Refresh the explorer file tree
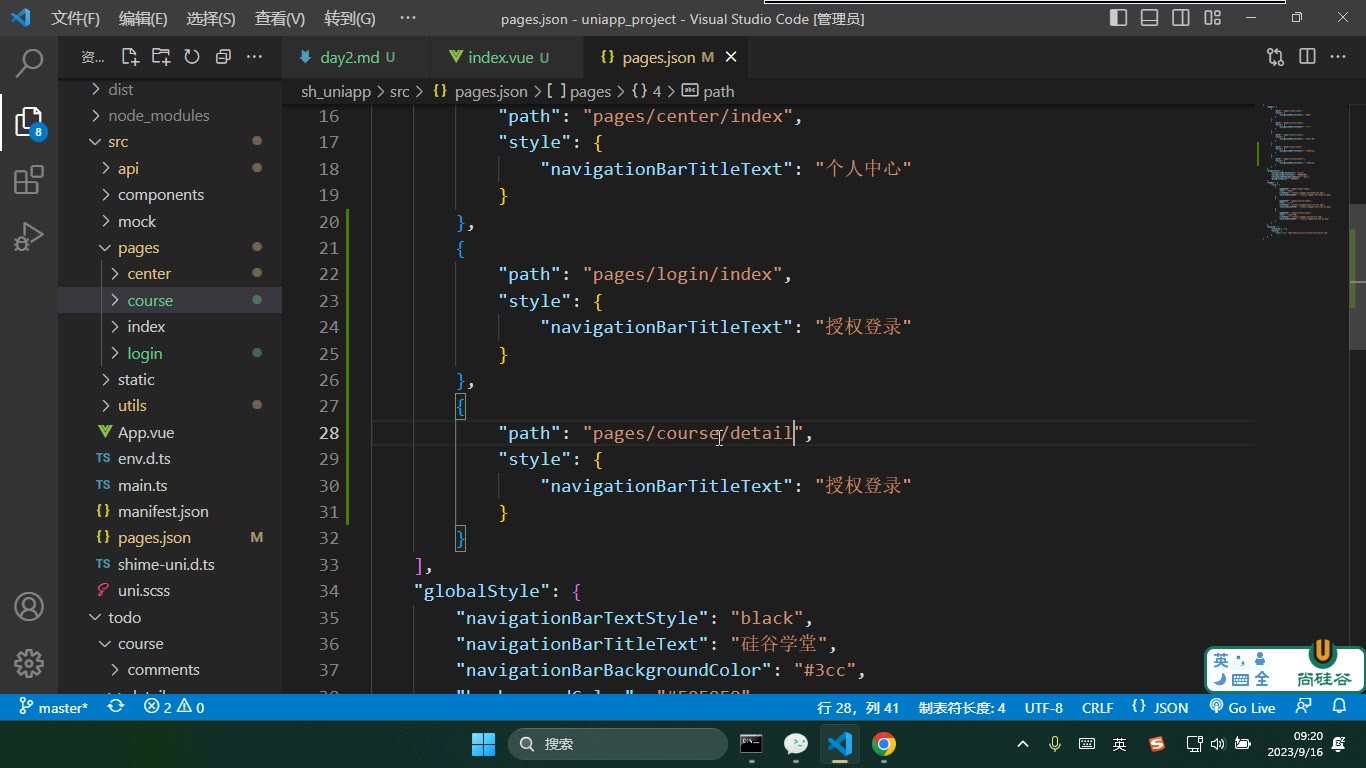 (x=192, y=57)
